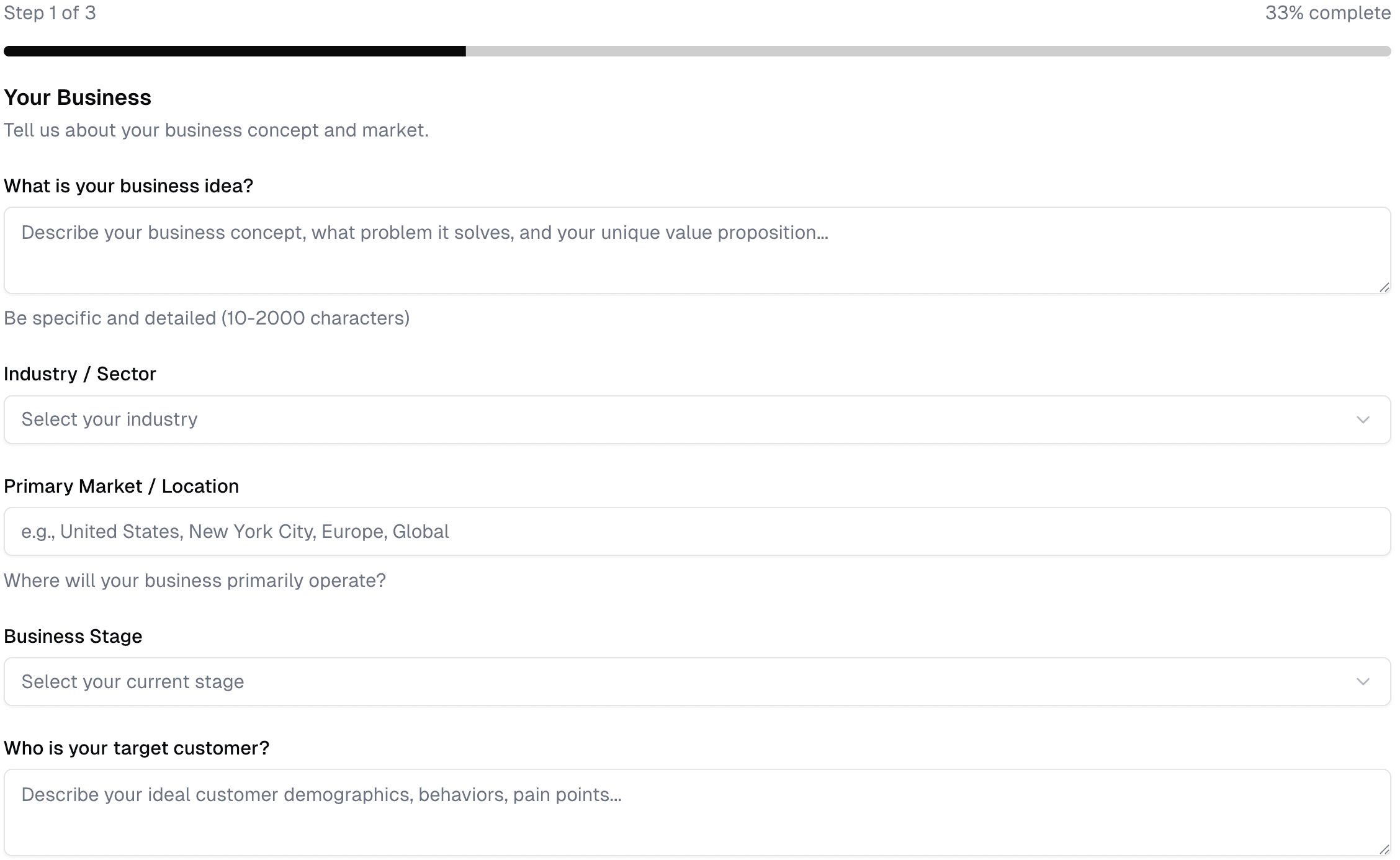Click the business idea textarea resize handle
Image resolution: width=1400 pixels, height=860 pixels.
coord(1383,287)
